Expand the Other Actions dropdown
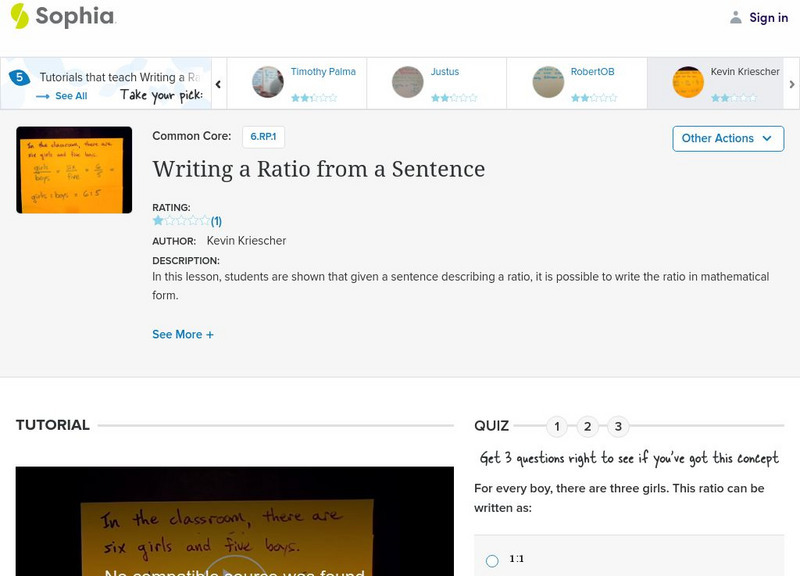The image size is (800, 576). pos(728,139)
